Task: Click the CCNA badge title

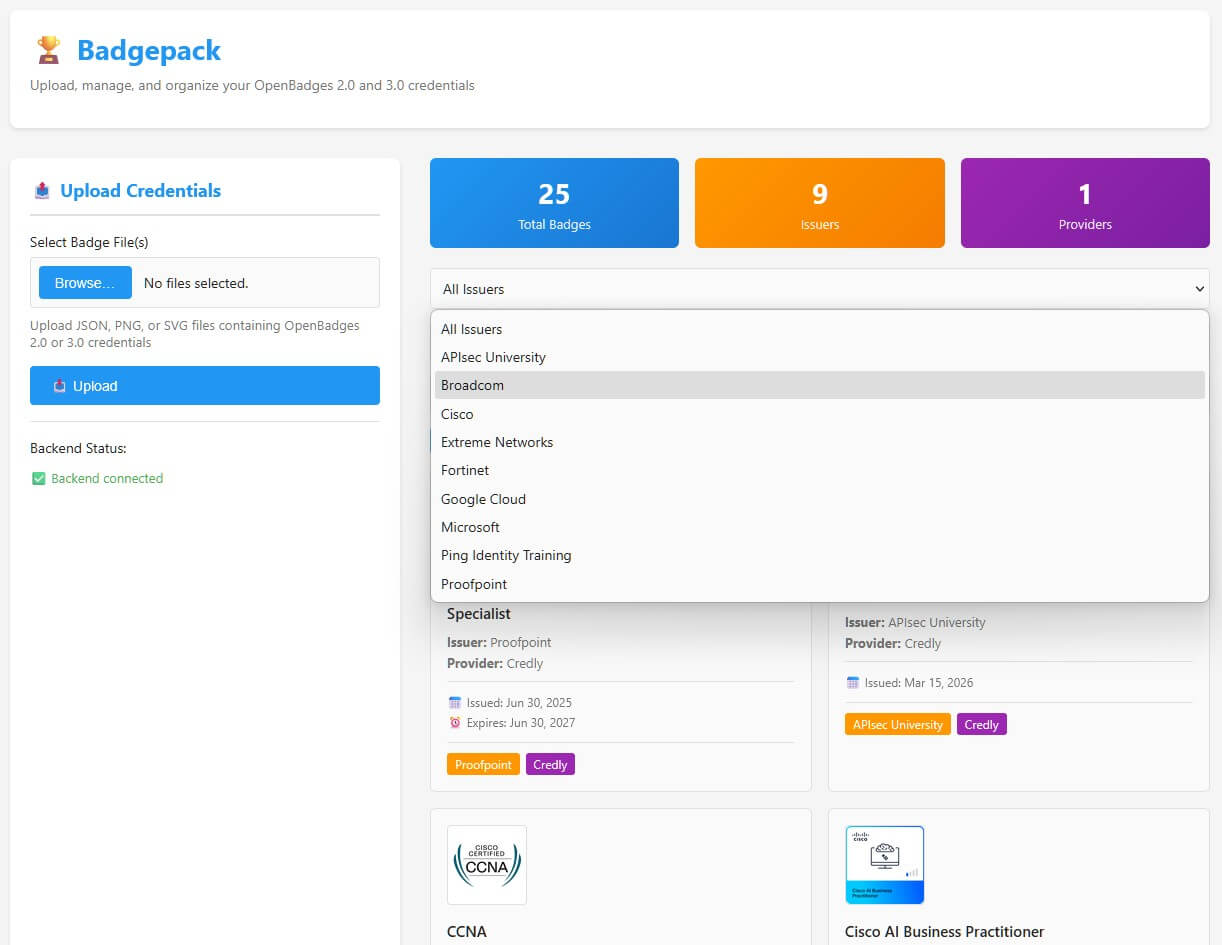Action: point(467,931)
